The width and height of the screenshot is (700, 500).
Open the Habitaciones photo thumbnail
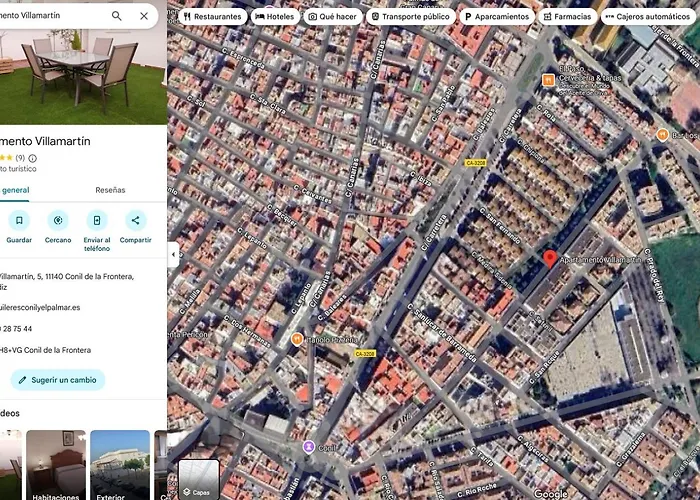pyautogui.click(x=56, y=465)
